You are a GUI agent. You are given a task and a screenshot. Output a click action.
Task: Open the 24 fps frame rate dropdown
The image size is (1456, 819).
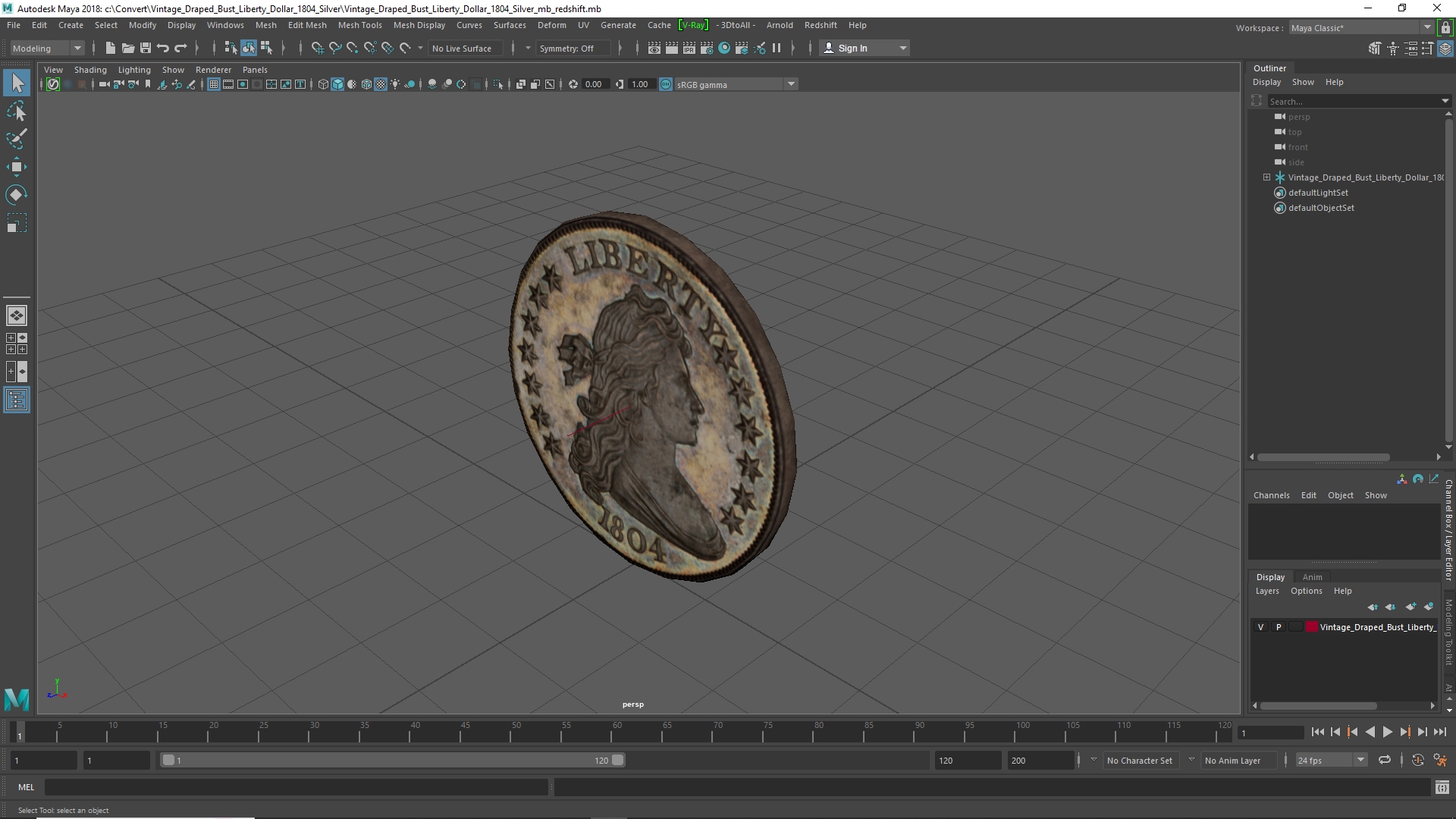pos(1331,760)
